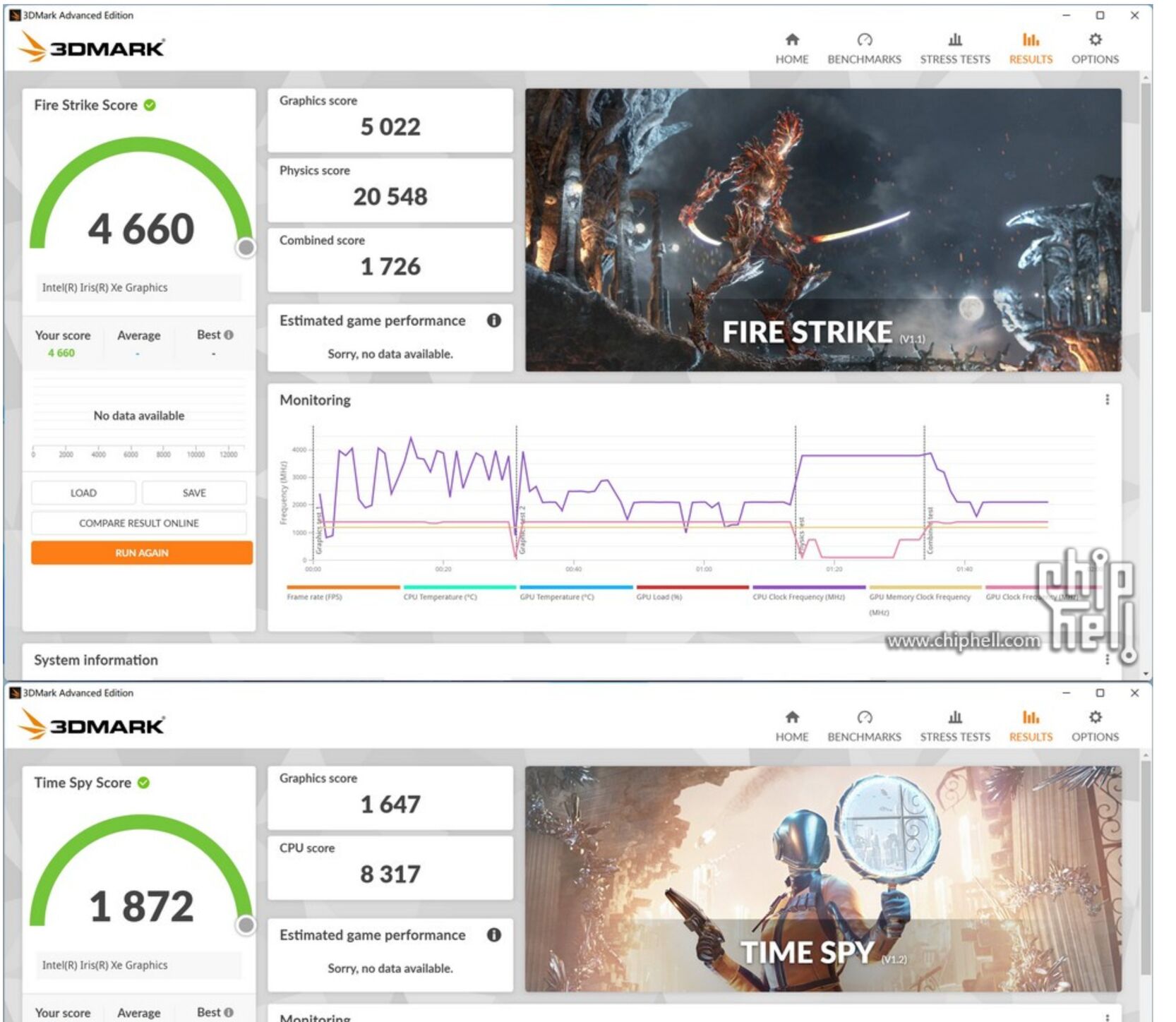
Task: Click green validation check beside Fire Strike Score
Action: (x=150, y=105)
